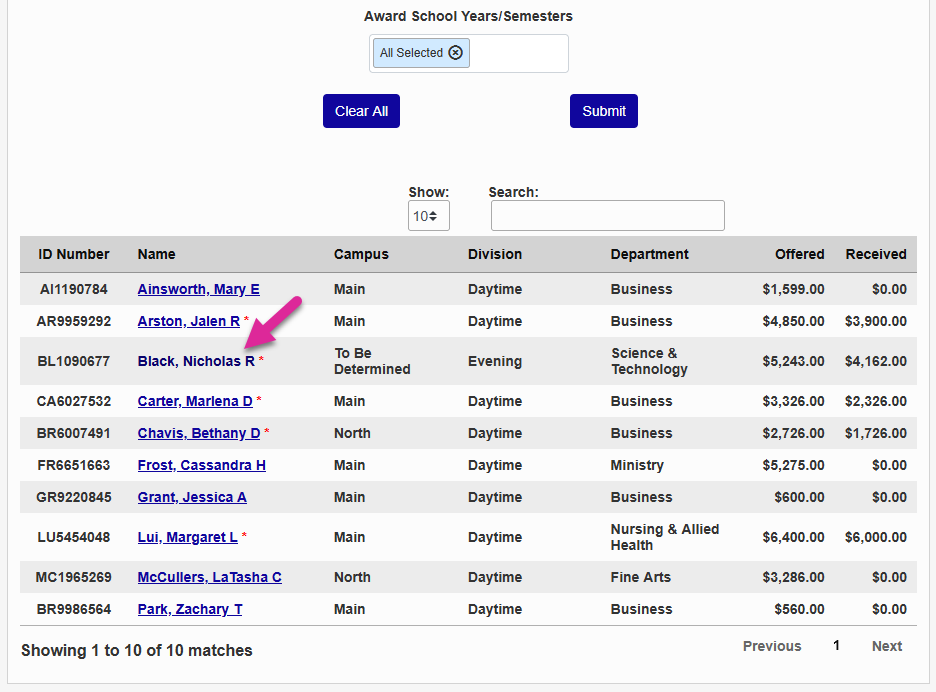
Task: Click the Award School Years/Semesters selection box
Action: point(469,54)
